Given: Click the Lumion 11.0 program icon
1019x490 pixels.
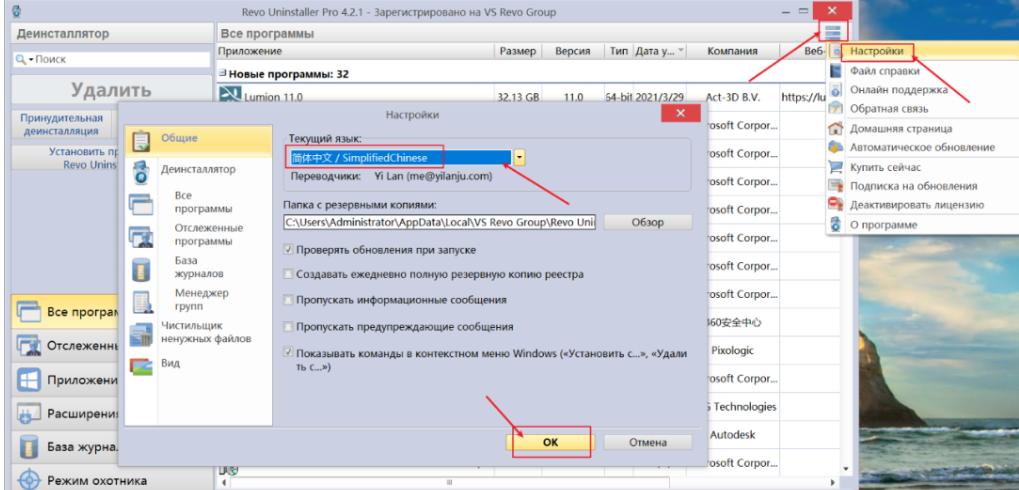Looking at the screenshot, I should [229, 96].
